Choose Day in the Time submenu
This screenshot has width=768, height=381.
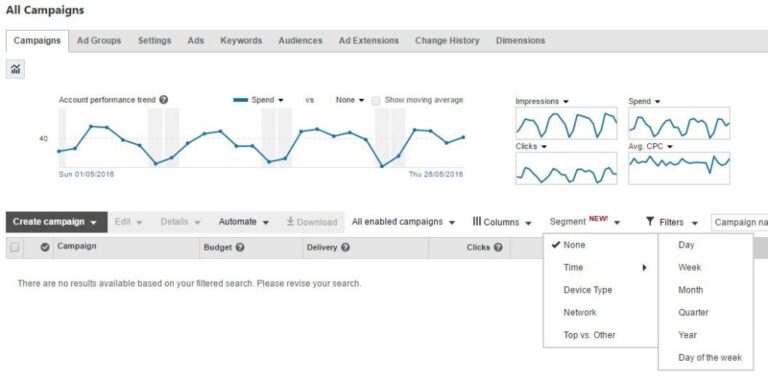pyautogui.click(x=706, y=245)
